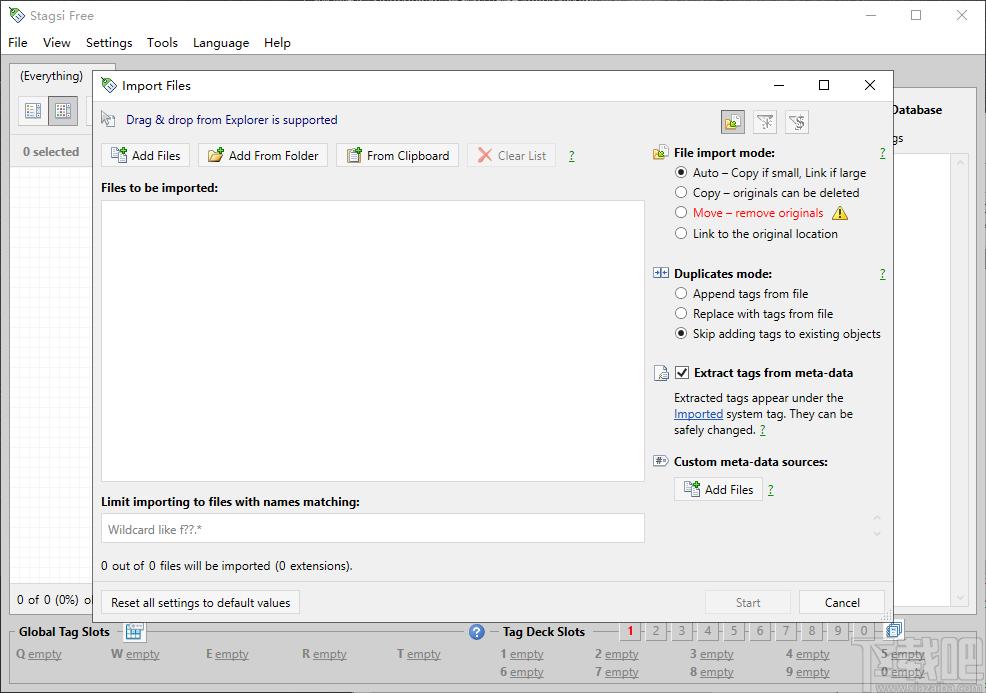Click the Custom meta-data sources tag icon

point(660,461)
